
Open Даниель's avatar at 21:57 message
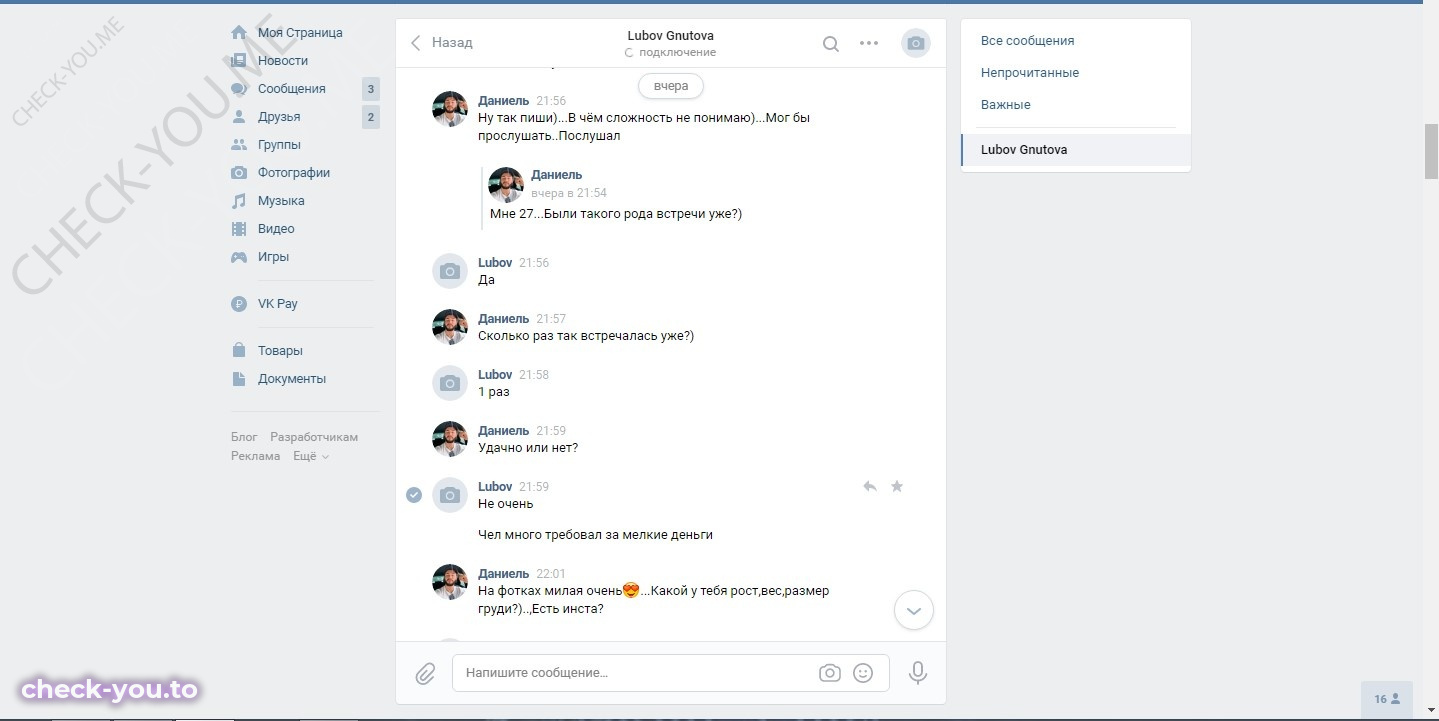[x=450, y=327]
